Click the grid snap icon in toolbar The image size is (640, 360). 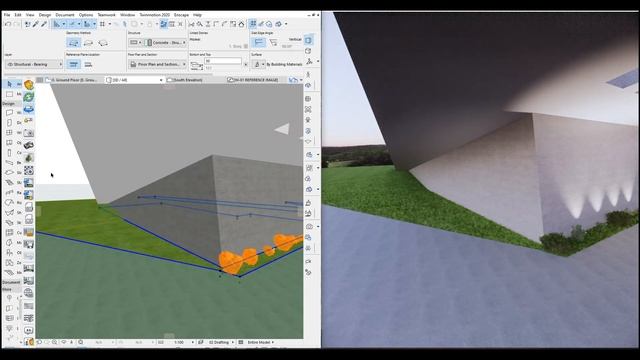[x=102, y=24]
